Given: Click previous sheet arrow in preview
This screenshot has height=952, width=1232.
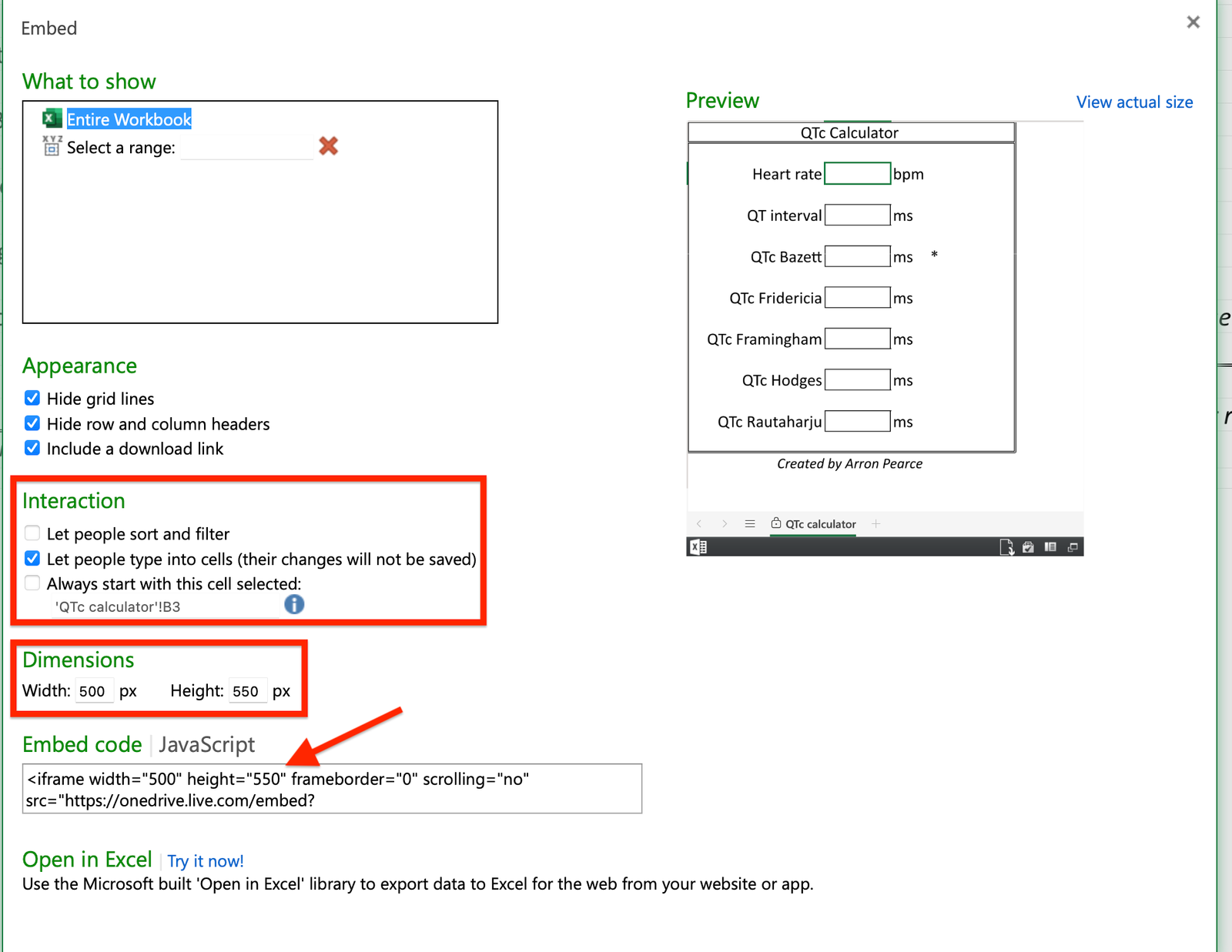Looking at the screenshot, I should (699, 523).
